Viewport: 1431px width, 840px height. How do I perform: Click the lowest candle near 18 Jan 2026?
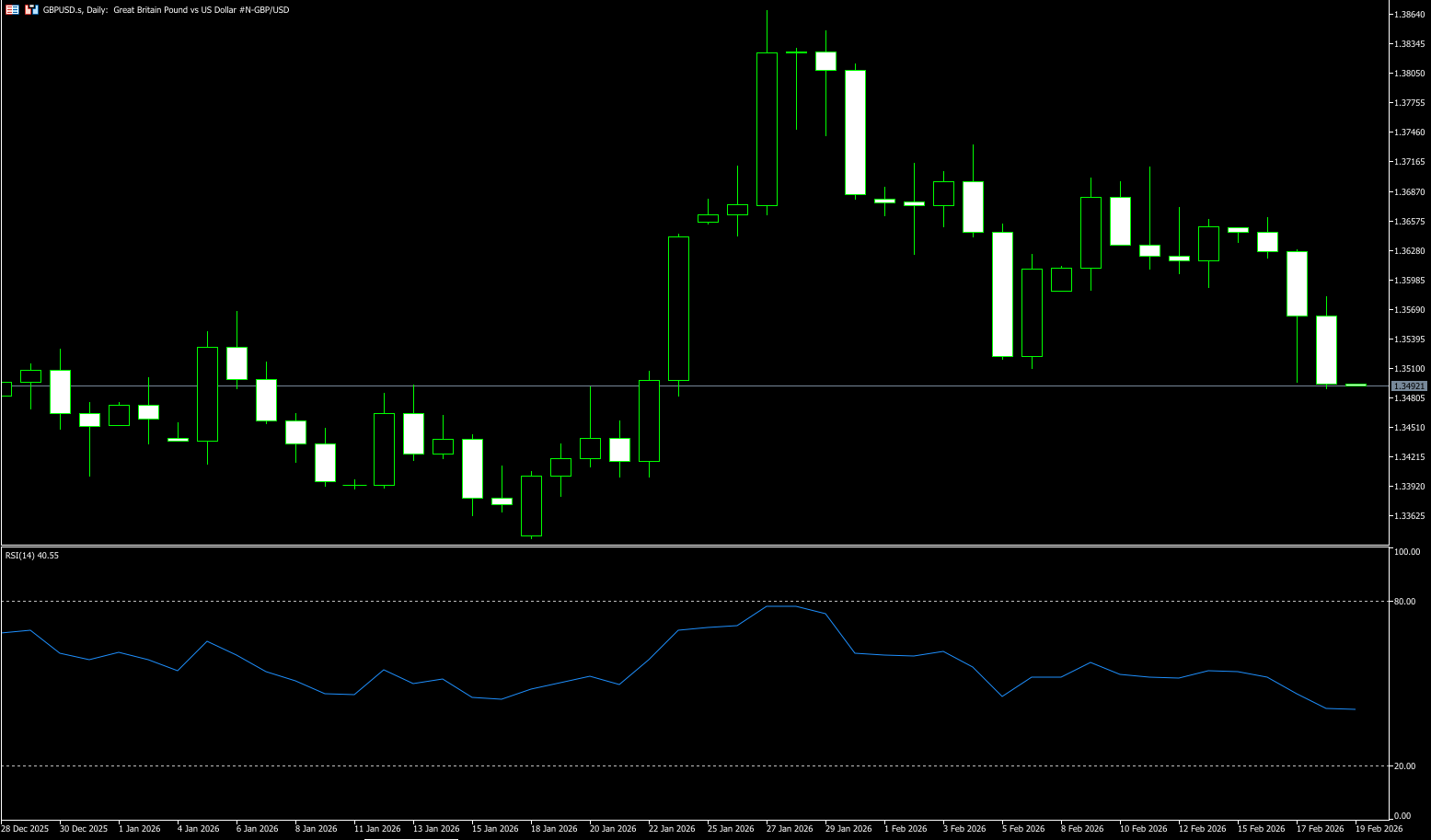pos(531,505)
